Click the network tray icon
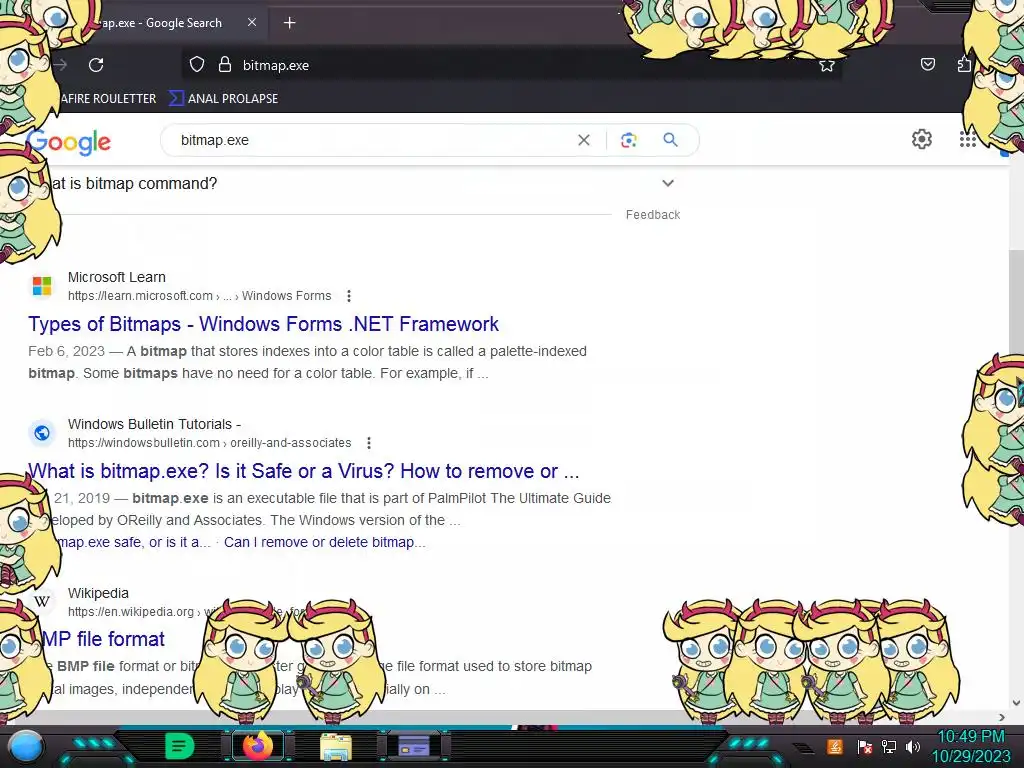Viewport: 1024px width, 768px height. click(889, 746)
